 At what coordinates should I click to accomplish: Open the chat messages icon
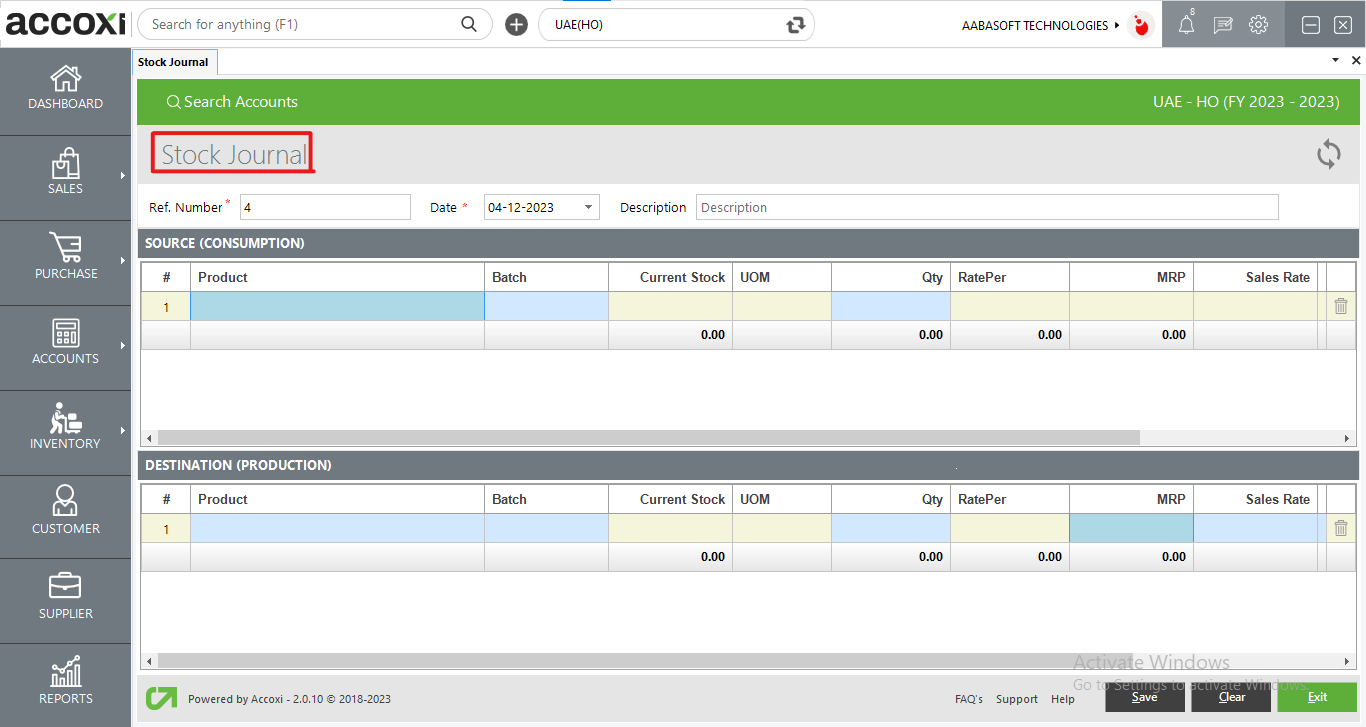point(1222,25)
